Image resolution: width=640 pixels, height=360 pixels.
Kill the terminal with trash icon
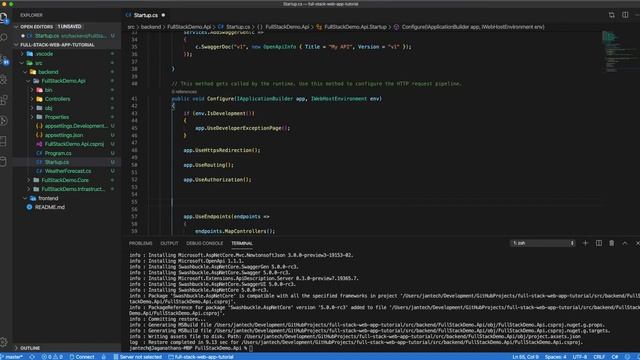(x=611, y=243)
